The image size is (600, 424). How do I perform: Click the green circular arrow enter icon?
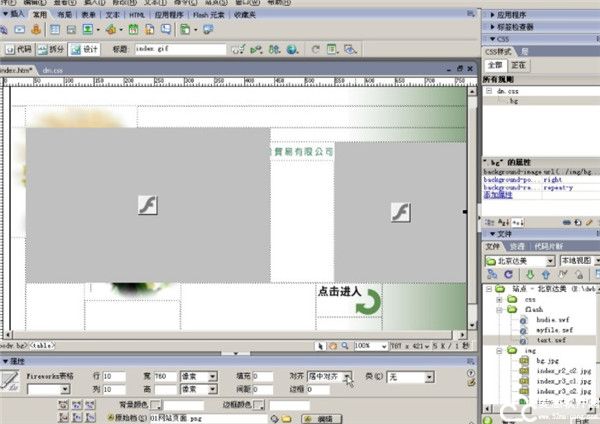pos(367,301)
